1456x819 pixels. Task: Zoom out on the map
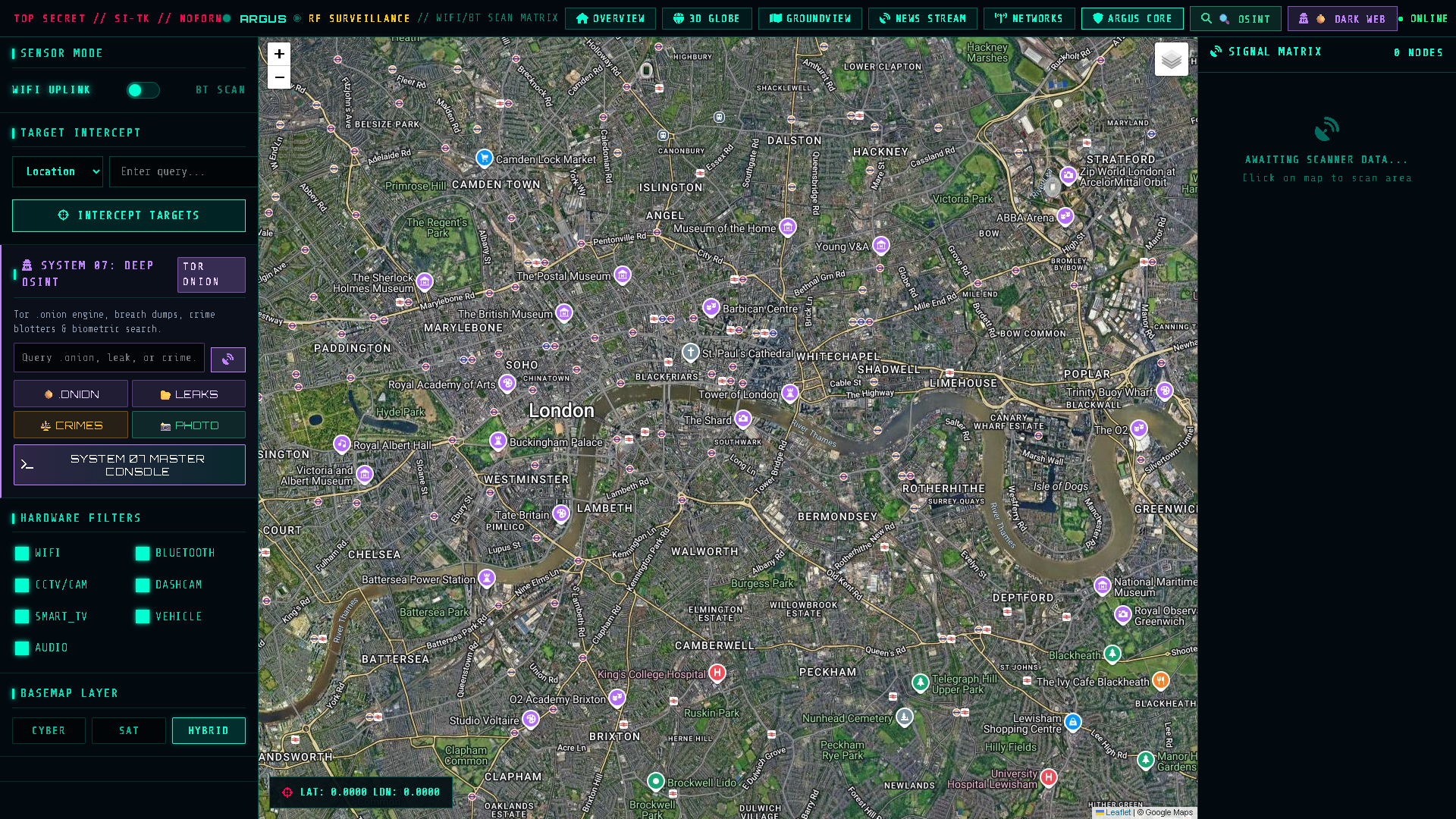click(279, 77)
